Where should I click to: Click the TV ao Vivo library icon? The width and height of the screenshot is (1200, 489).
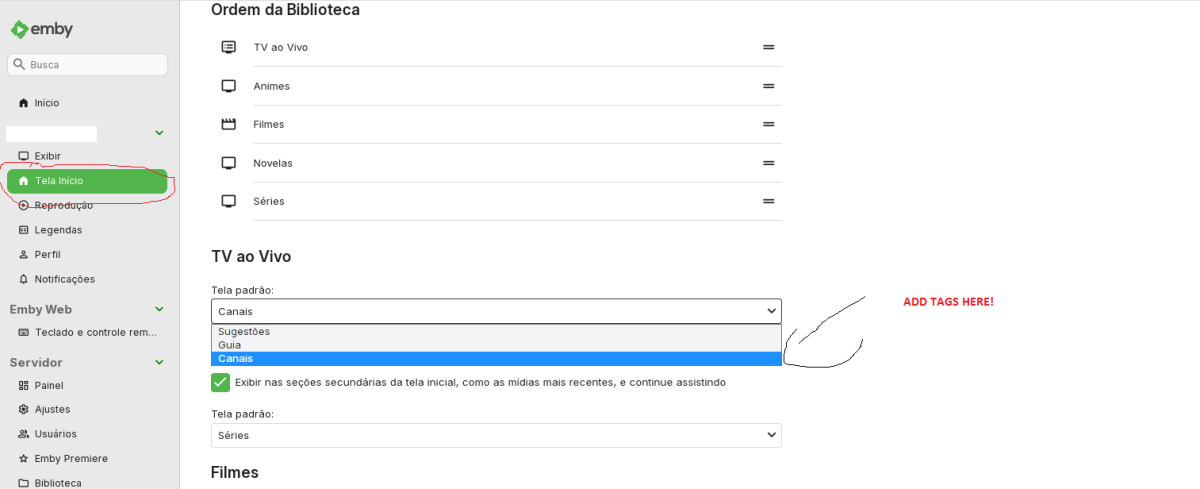tap(229, 47)
